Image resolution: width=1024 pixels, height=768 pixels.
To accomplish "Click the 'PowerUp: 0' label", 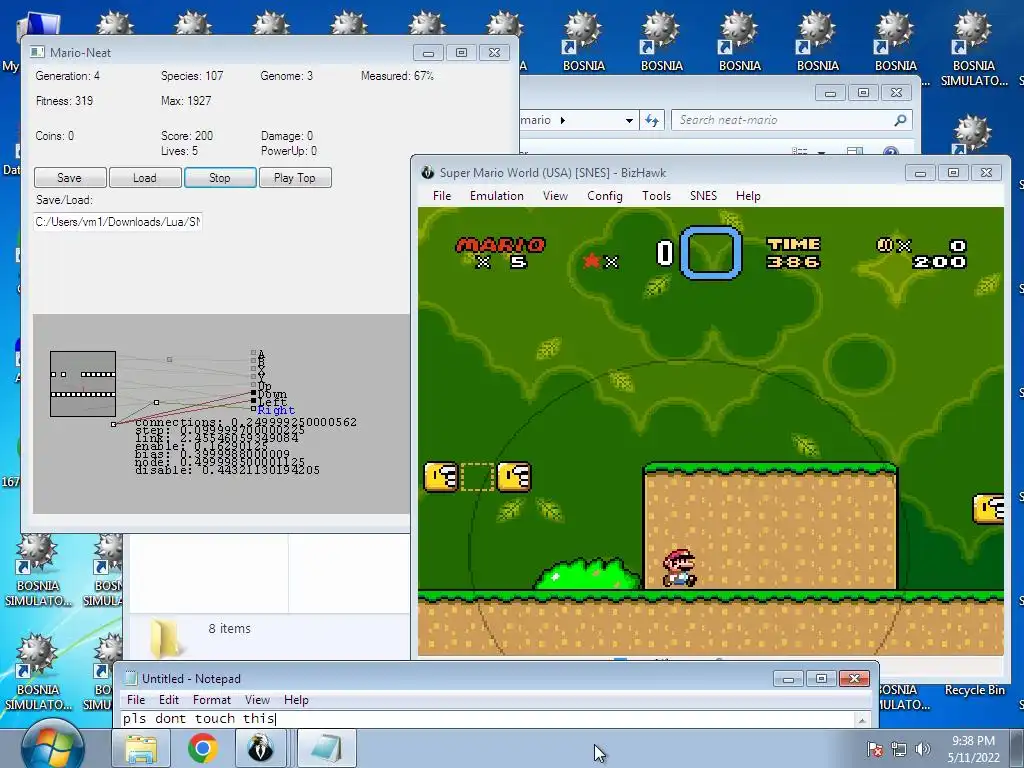I will pos(289,151).
